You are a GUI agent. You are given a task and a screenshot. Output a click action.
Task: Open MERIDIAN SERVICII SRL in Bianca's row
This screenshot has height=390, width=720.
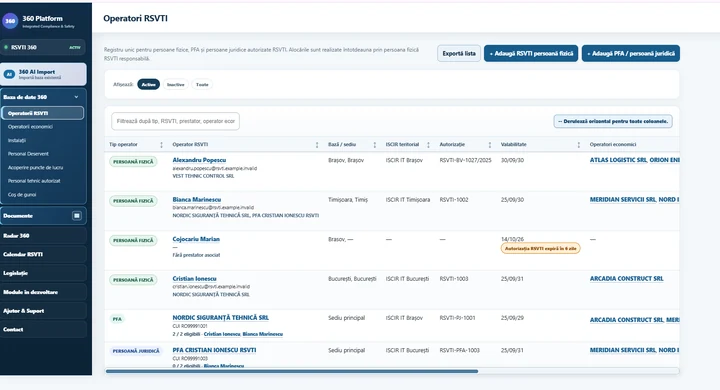click(623, 200)
